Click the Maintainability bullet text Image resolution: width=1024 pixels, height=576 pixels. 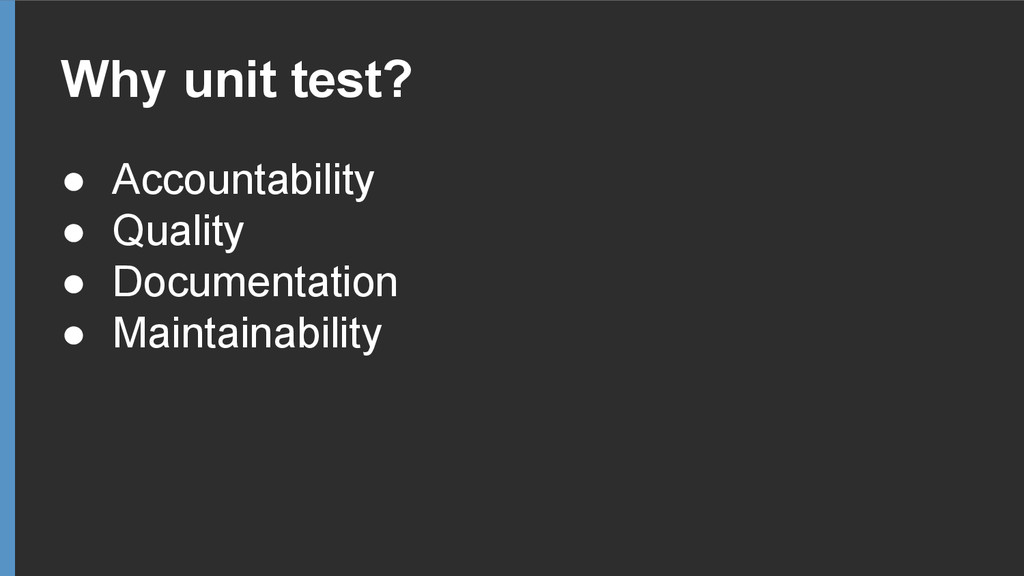[247, 334]
